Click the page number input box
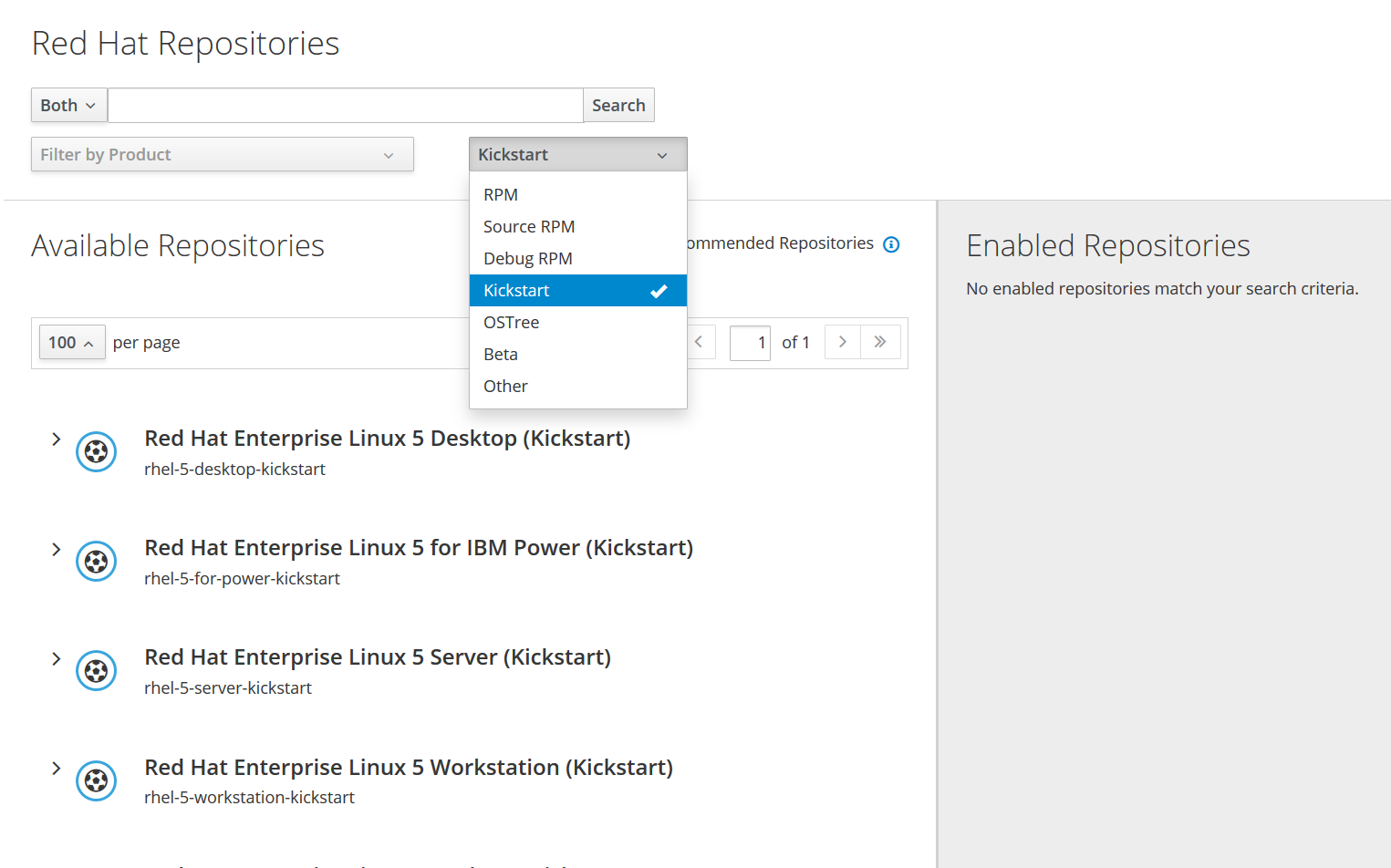 point(750,342)
